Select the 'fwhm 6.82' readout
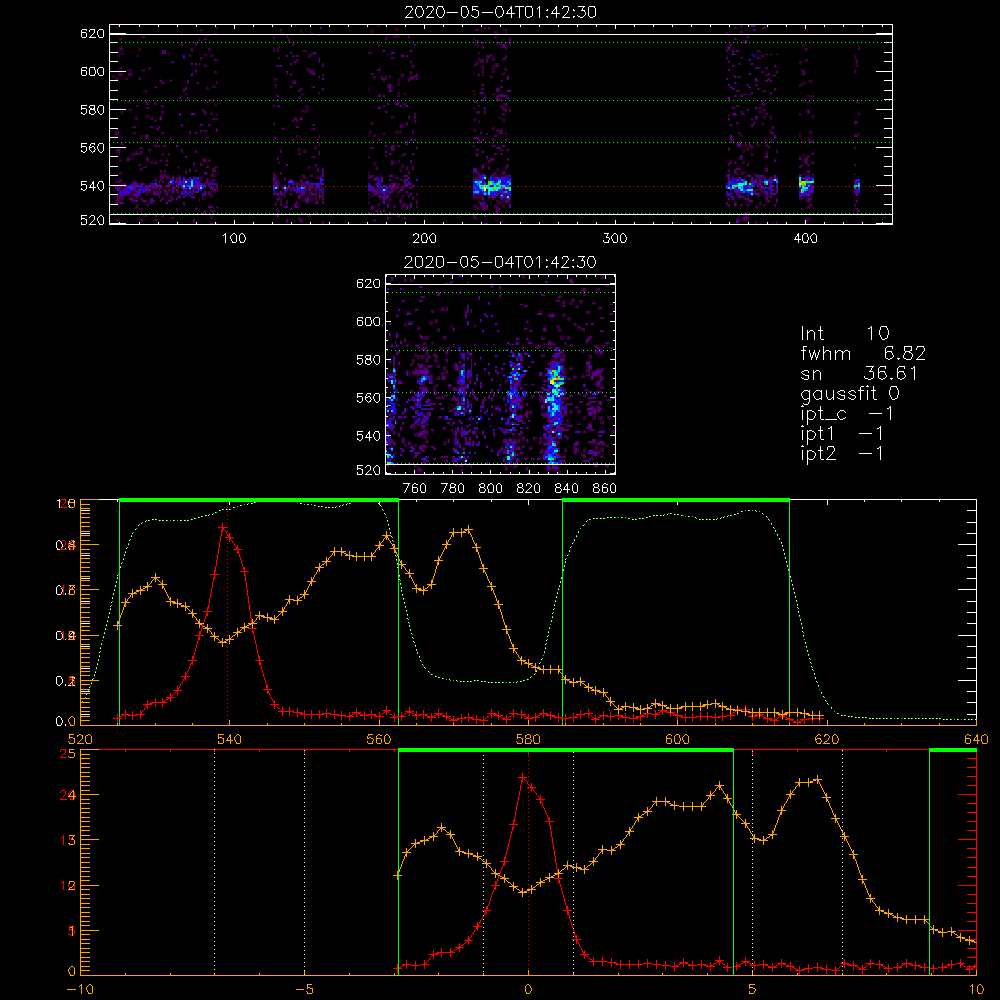1000x1000 pixels. click(x=863, y=353)
